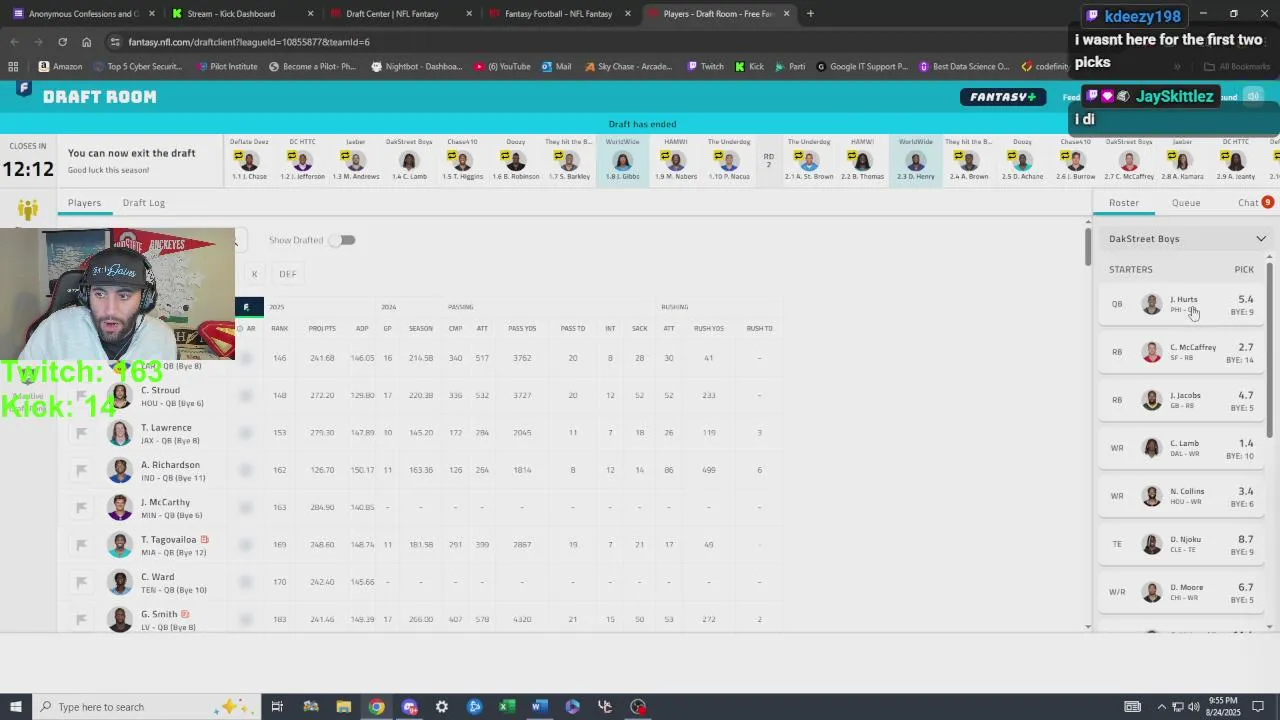
Task: Select D. Njoku in starters roster
Action: coord(1183,544)
